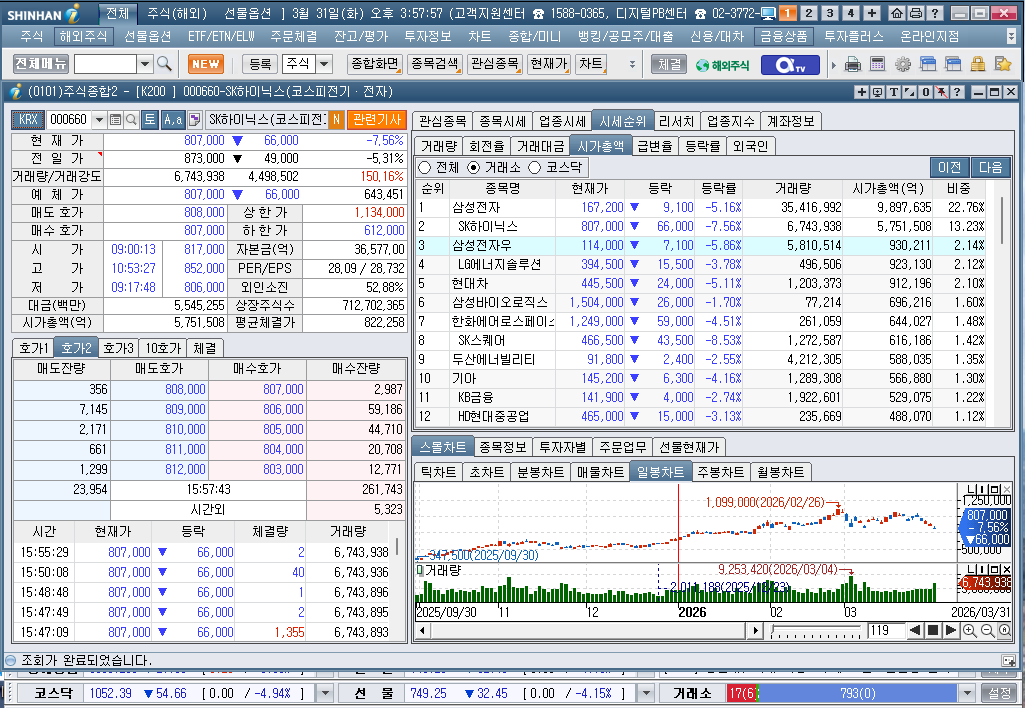Click the orange NEW button
The height and width of the screenshot is (708, 1025).
pyautogui.click(x=206, y=64)
